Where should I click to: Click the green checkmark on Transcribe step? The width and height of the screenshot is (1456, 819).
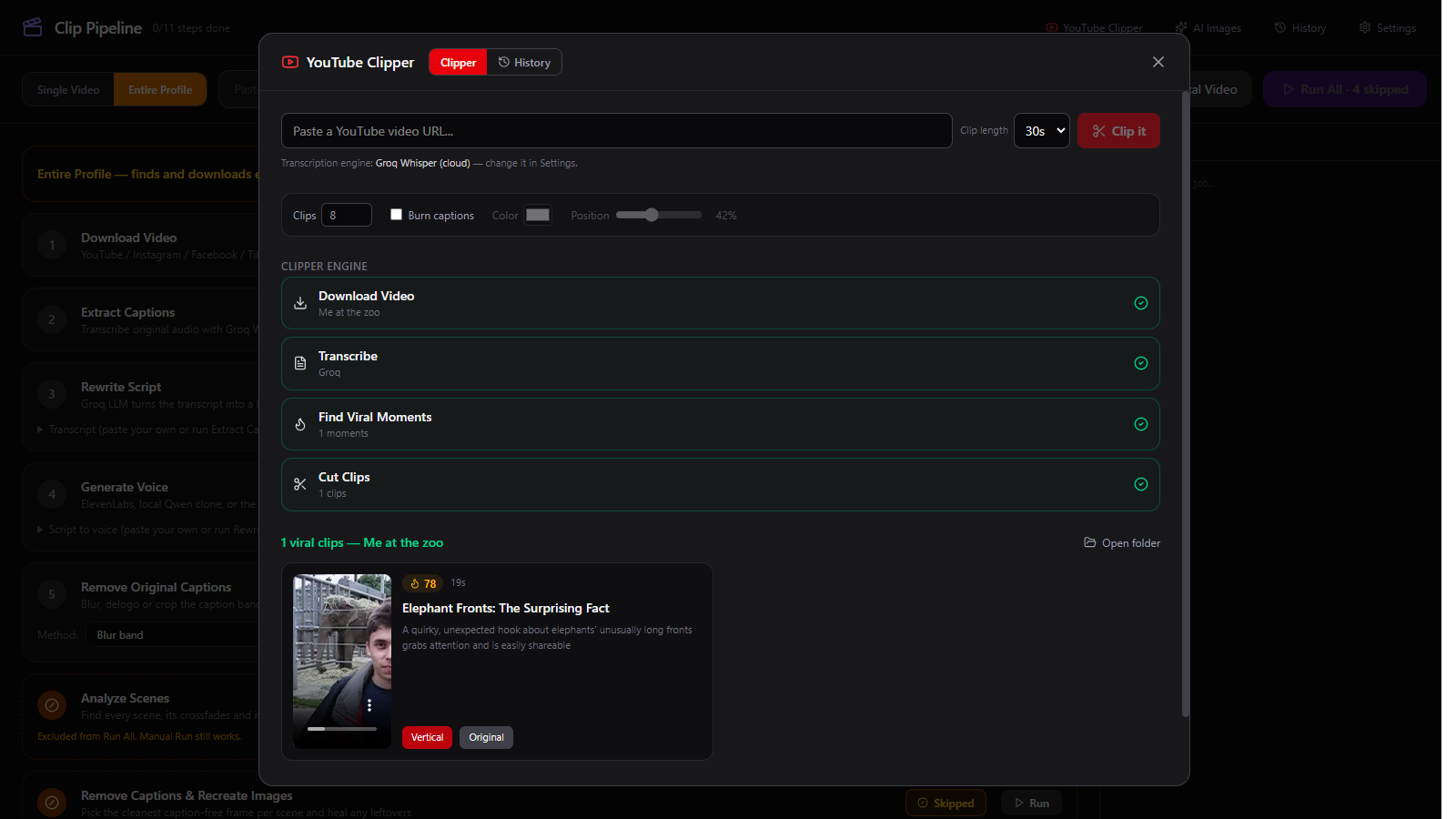[1141, 363]
